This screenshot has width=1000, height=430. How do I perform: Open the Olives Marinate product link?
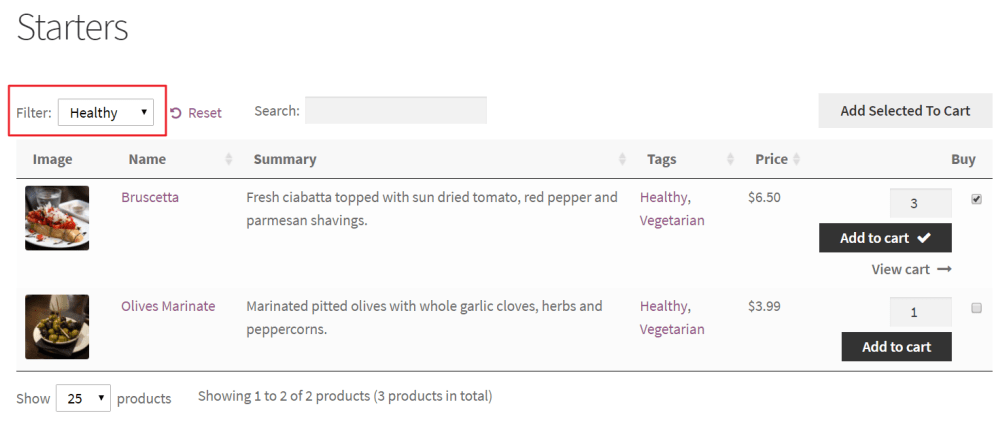click(x=168, y=306)
